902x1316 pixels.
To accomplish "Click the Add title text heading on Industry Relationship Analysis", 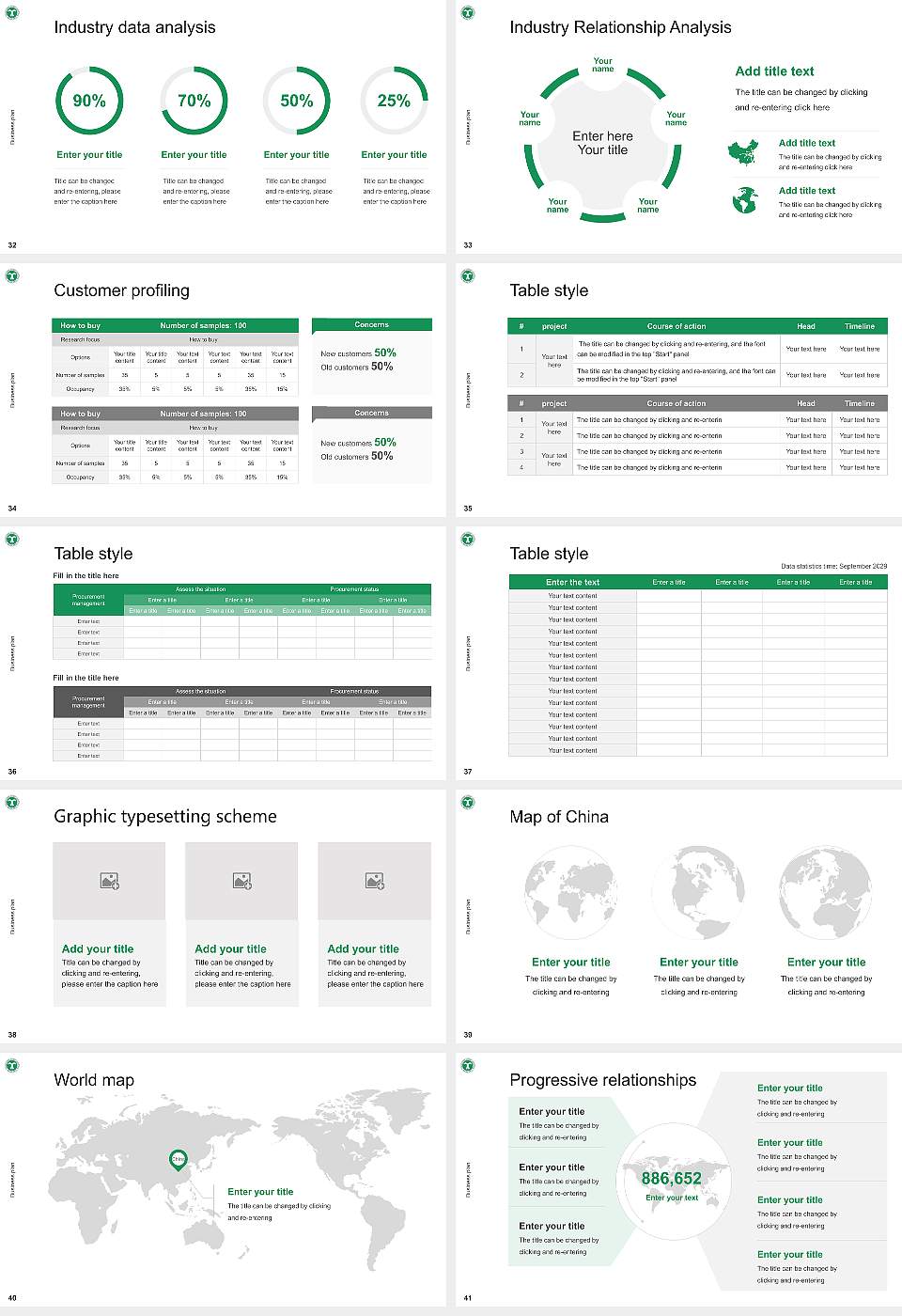I will pos(774,71).
